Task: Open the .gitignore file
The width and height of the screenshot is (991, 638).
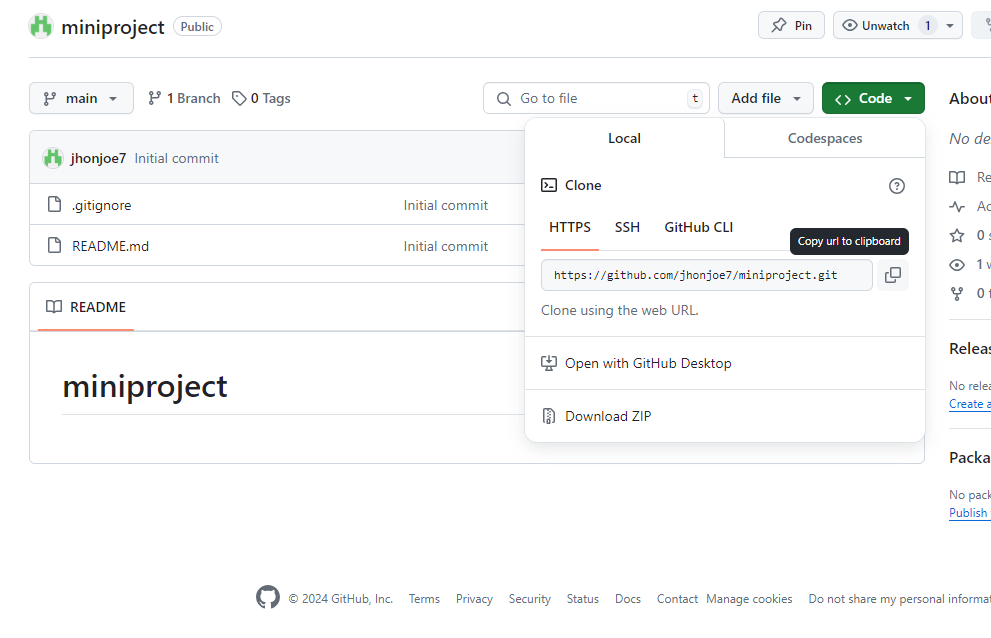Action: pyautogui.click(x=101, y=206)
